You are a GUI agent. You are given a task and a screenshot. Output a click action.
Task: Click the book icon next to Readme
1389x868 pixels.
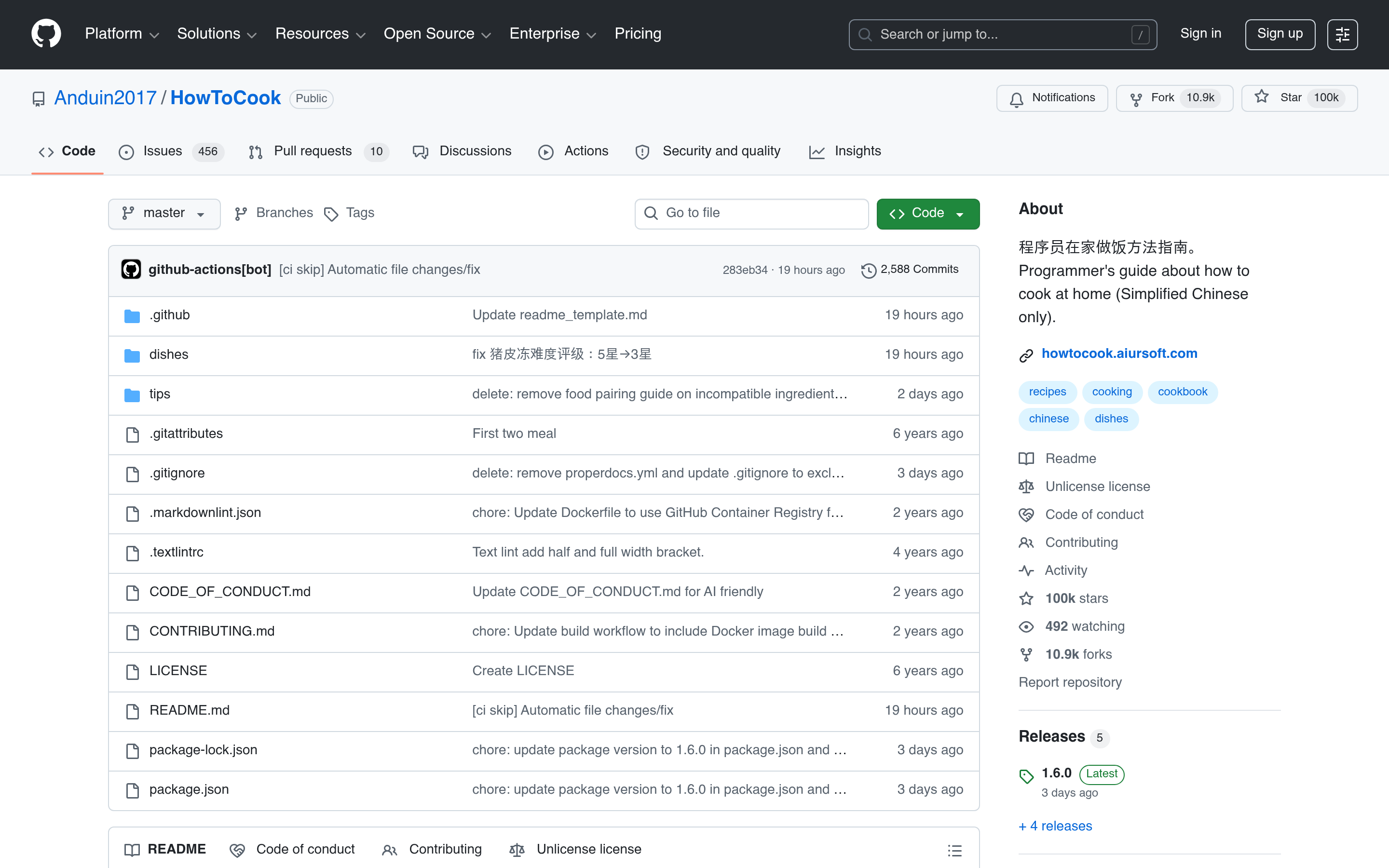(x=1026, y=459)
